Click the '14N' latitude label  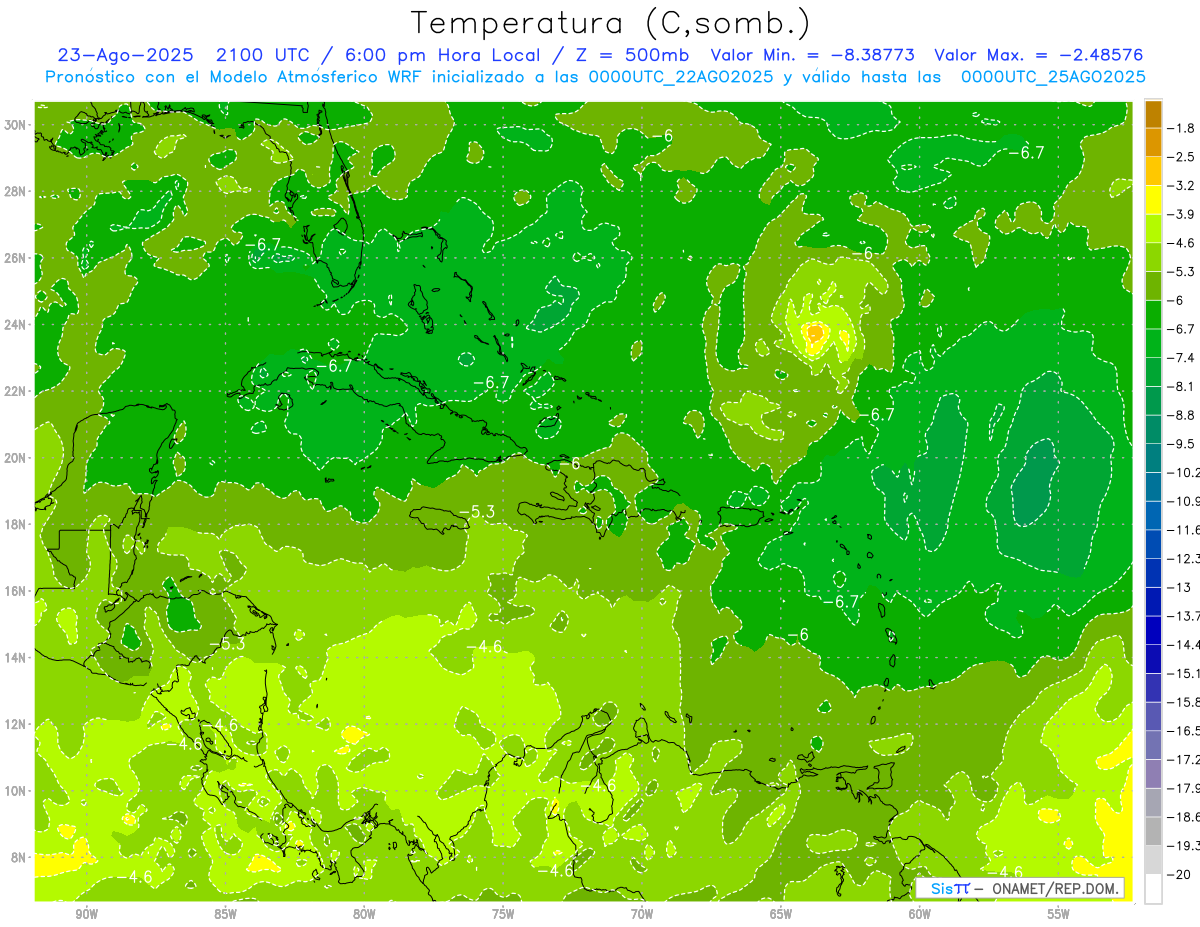(16, 657)
